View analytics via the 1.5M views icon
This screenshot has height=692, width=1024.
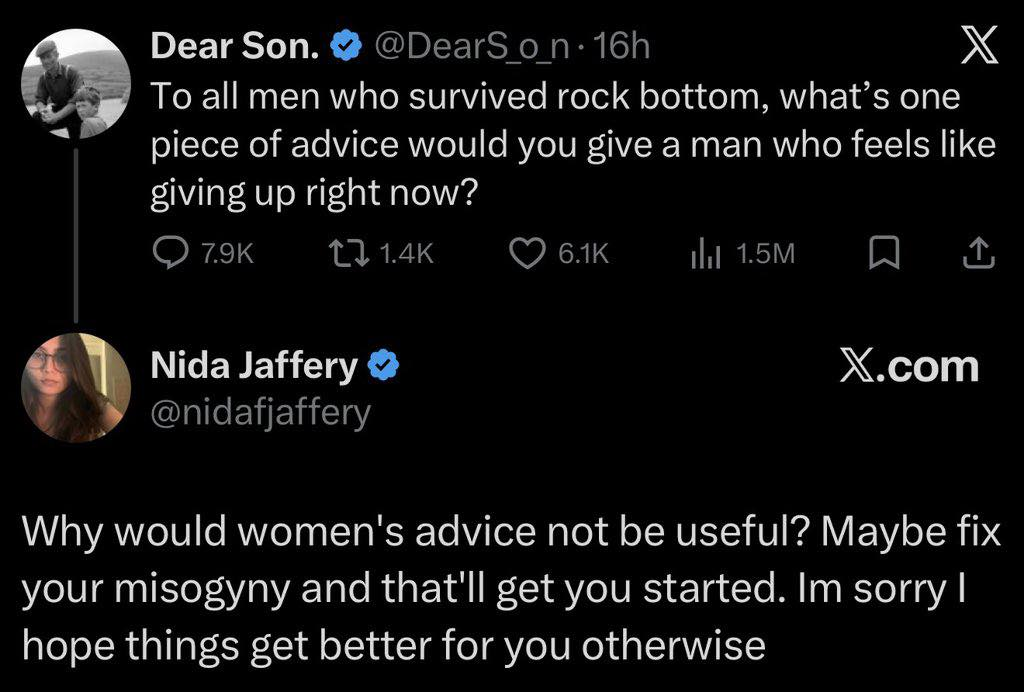pos(703,254)
